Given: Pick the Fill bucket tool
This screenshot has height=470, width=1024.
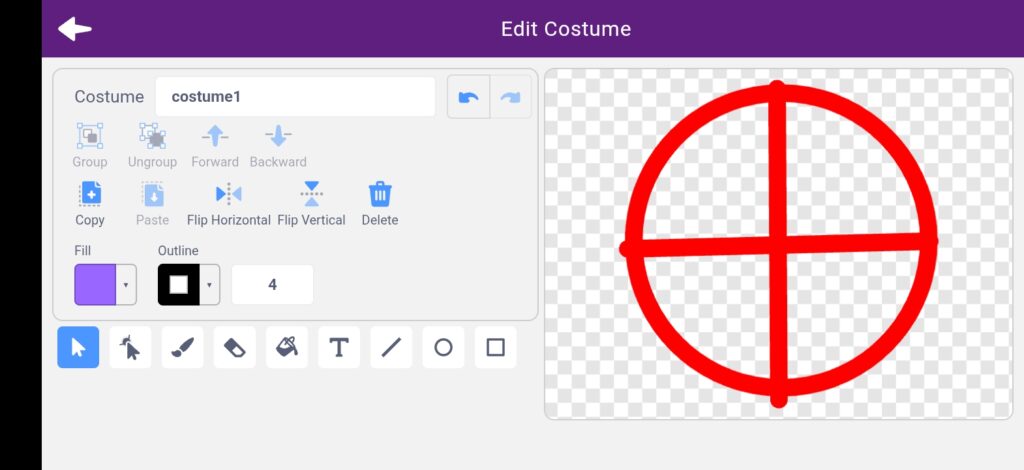Looking at the screenshot, I should coord(286,347).
